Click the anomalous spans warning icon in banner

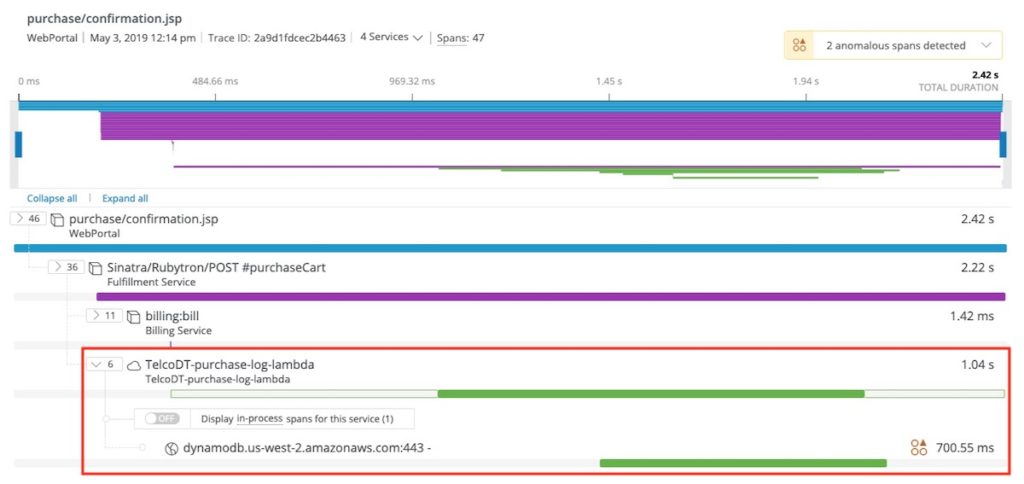tap(799, 45)
